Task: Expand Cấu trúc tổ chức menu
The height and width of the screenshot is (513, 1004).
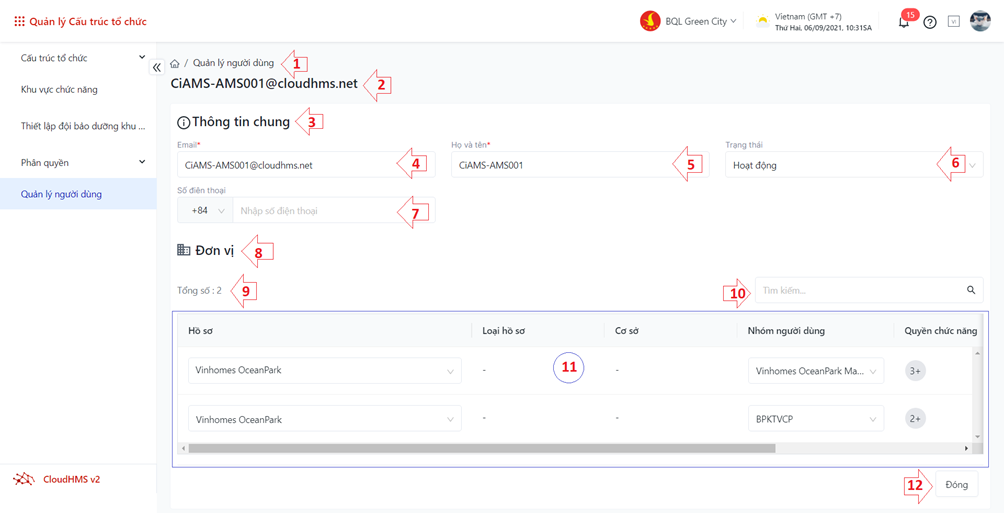Action: tap(83, 58)
